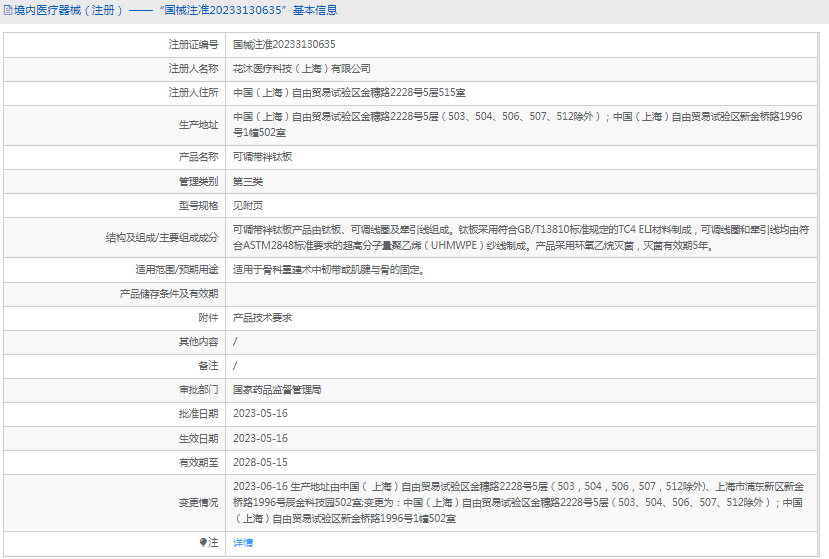Click the 有效期至 label
Screen dimensions: 829x559
pyautogui.click(x=198, y=463)
